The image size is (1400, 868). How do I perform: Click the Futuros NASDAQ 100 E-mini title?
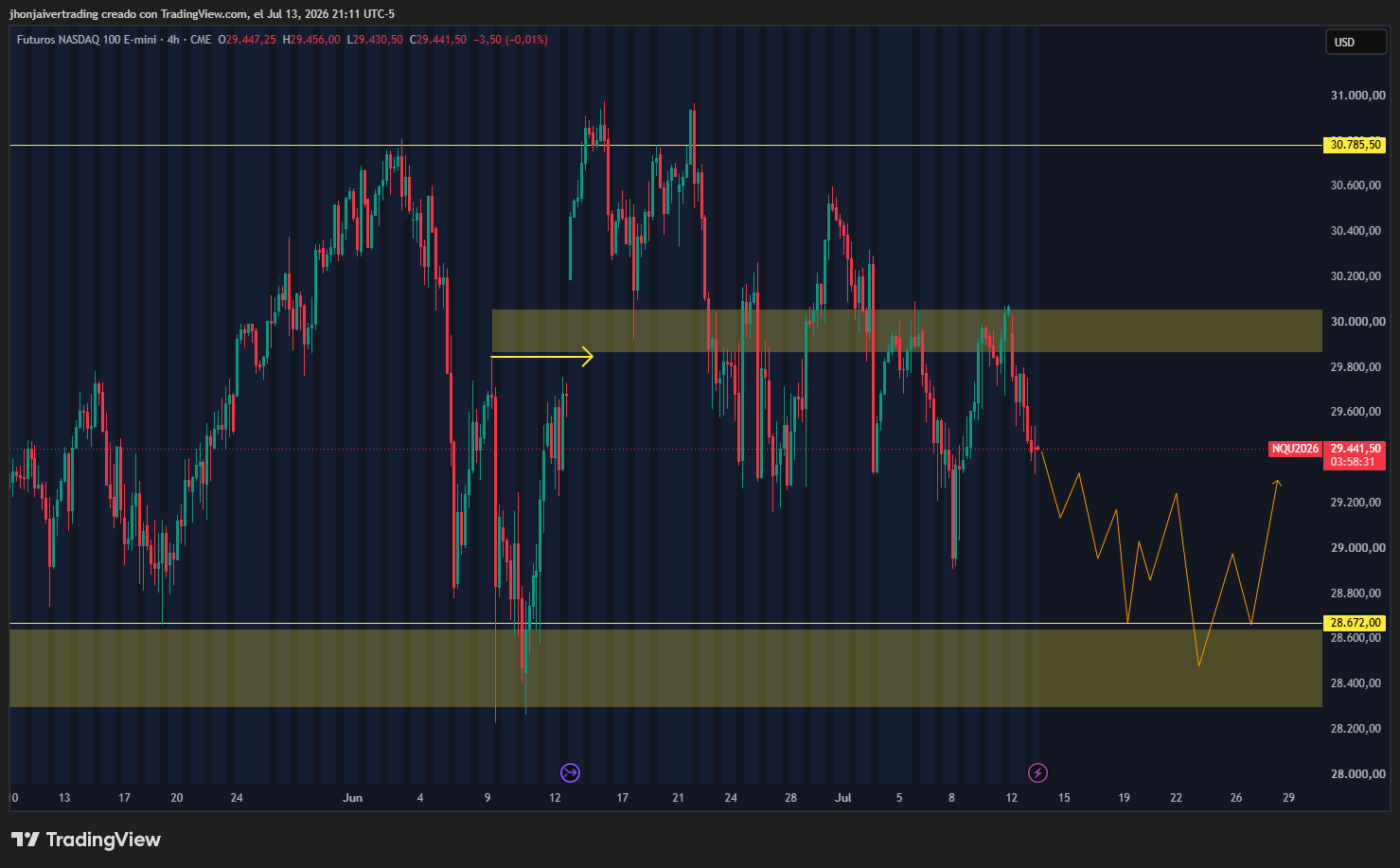(x=86, y=40)
